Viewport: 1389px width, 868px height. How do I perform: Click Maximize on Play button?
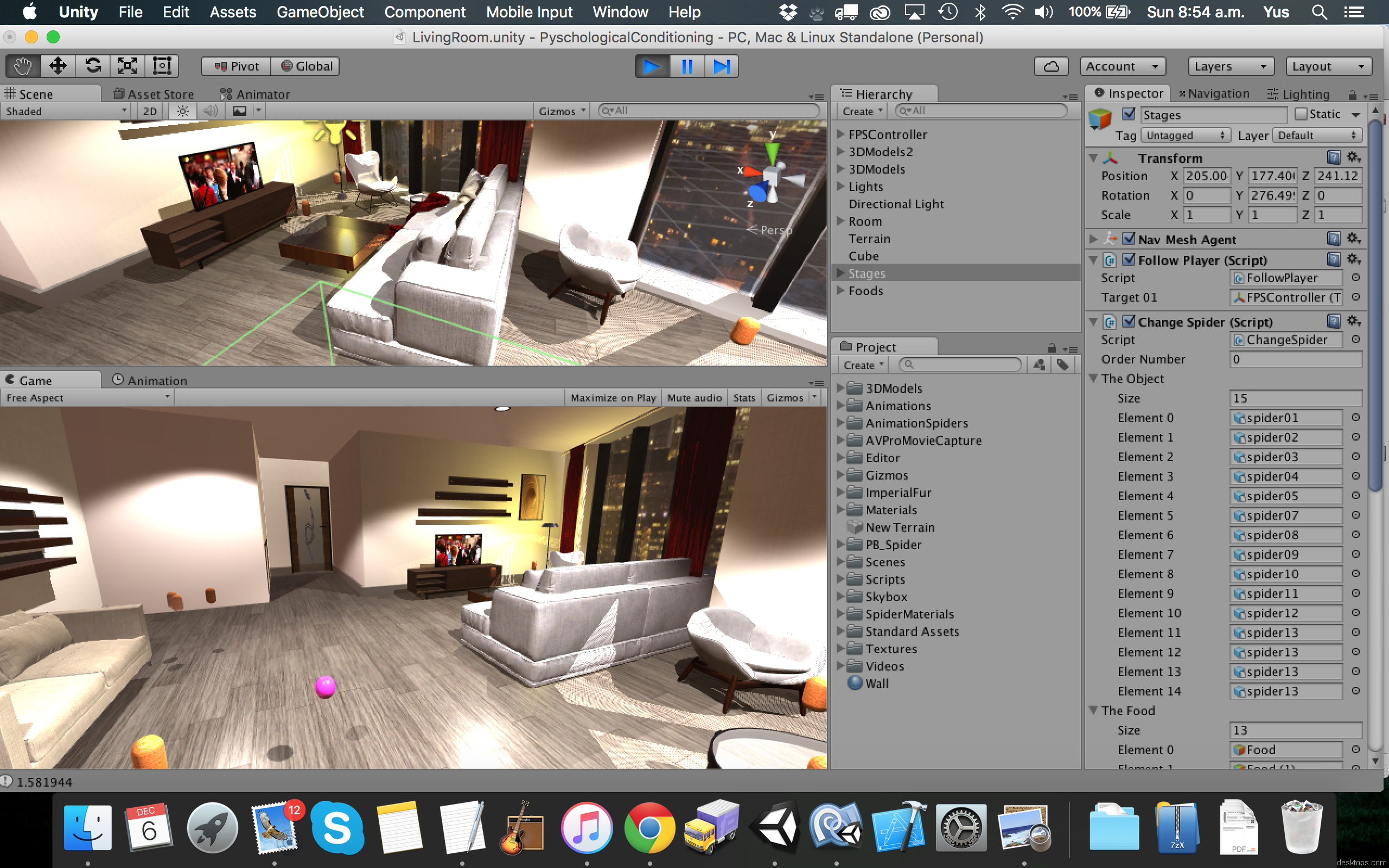(613, 397)
